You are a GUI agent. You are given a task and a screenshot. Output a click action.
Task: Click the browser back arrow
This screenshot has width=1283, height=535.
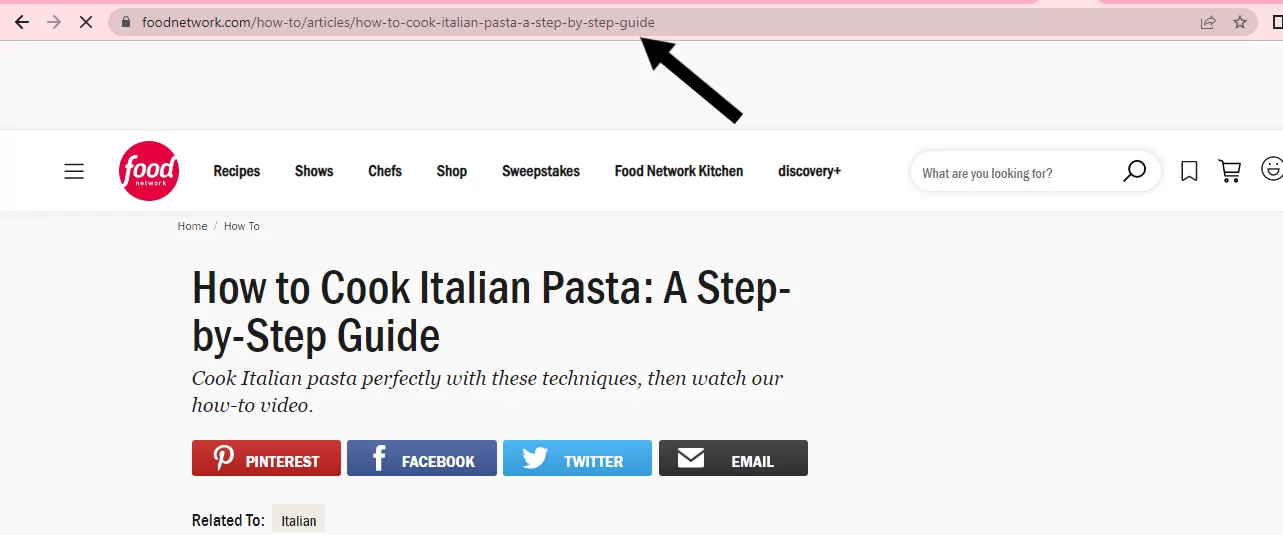22,22
